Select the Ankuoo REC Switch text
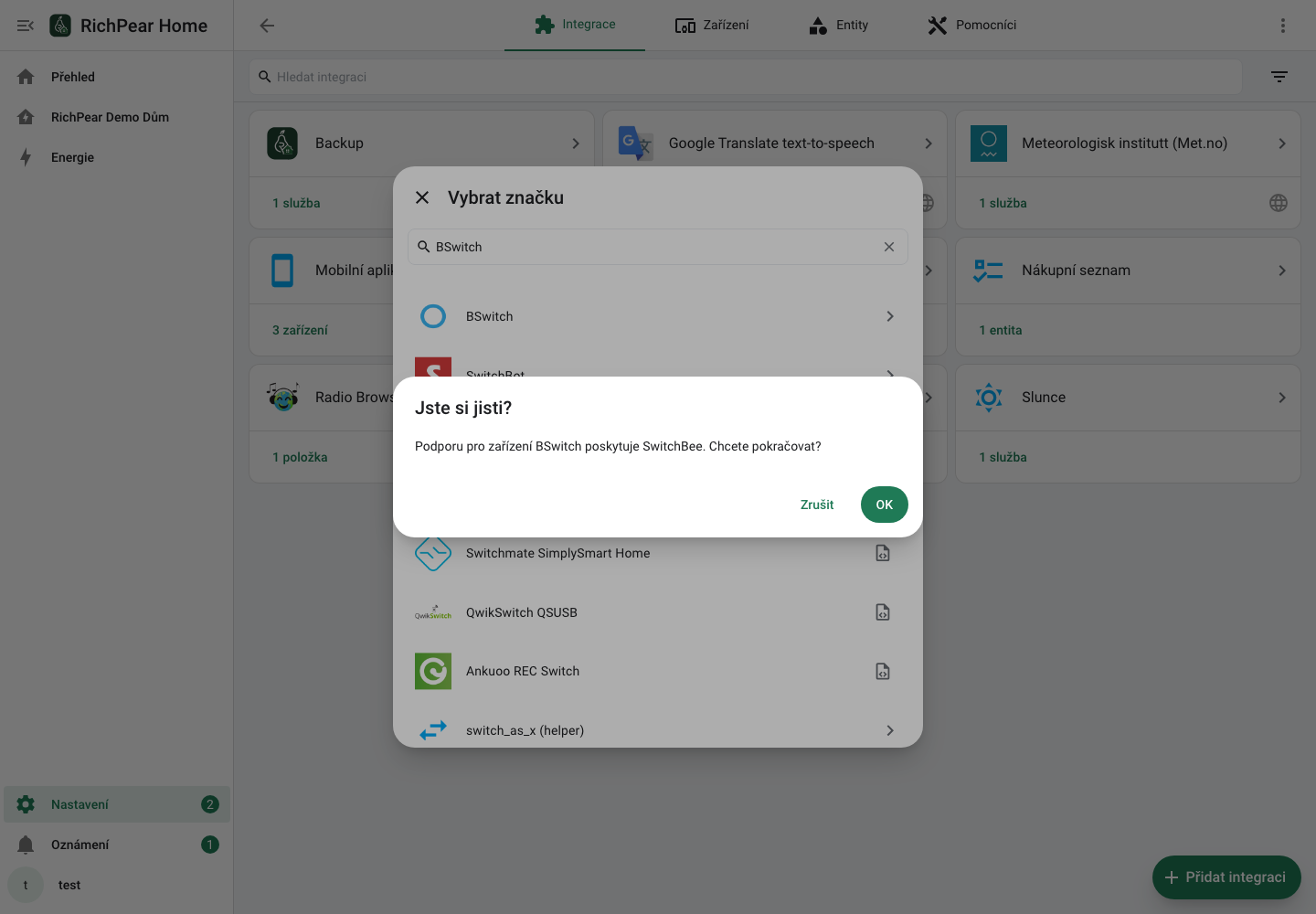 (x=523, y=671)
